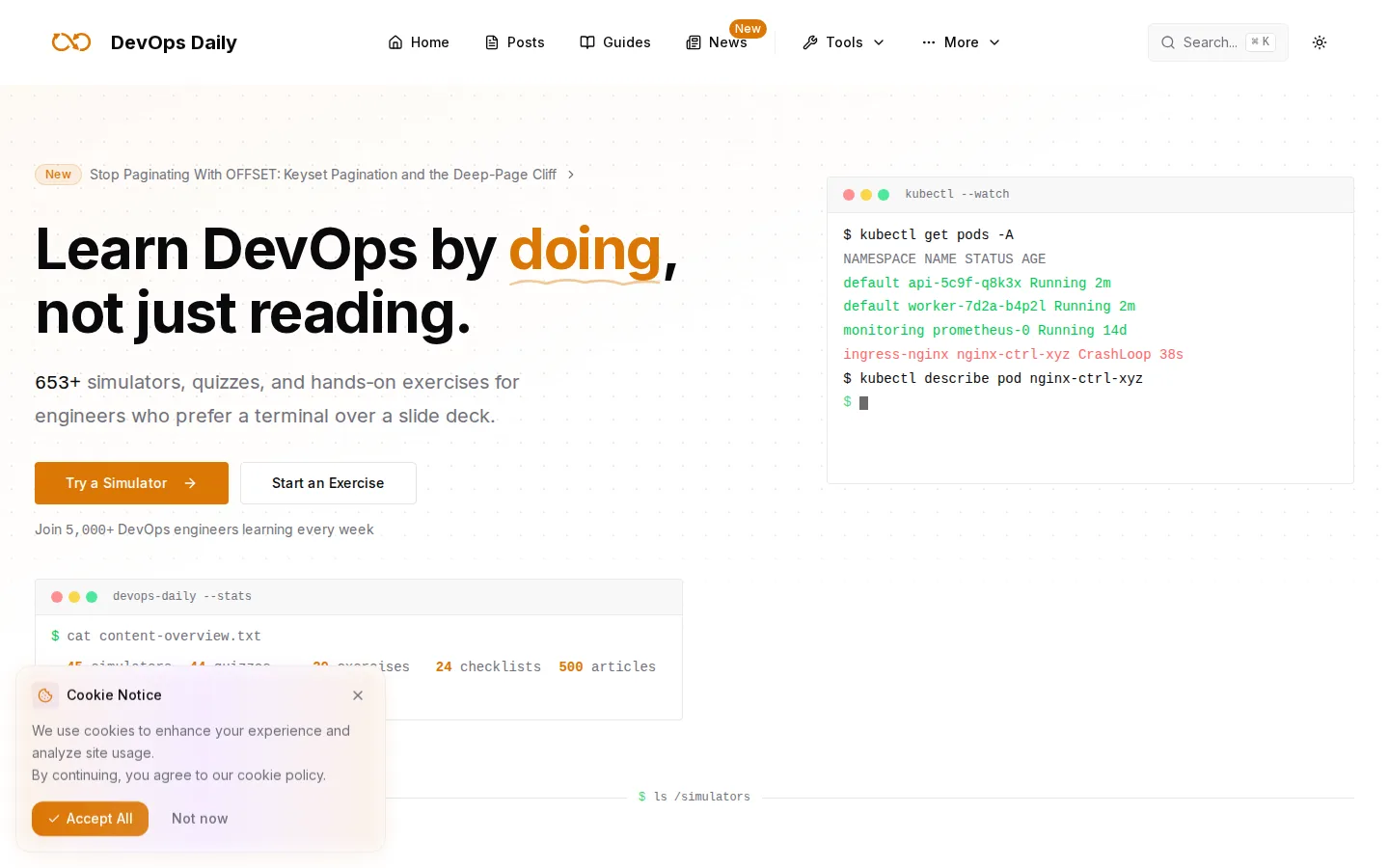Viewport: 1389px width, 868px height.
Task: Open the Search box in the header
Action: pyautogui.click(x=1217, y=42)
